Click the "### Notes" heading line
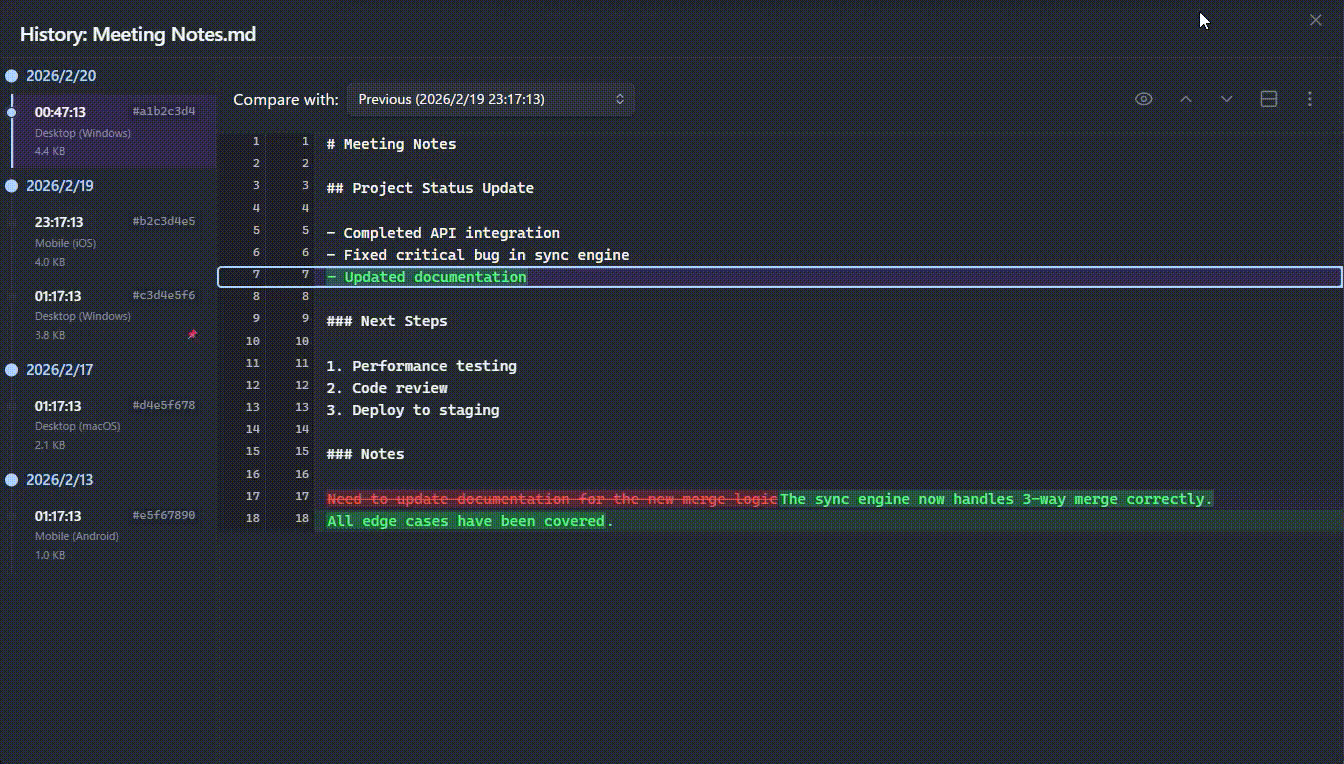 (365, 454)
